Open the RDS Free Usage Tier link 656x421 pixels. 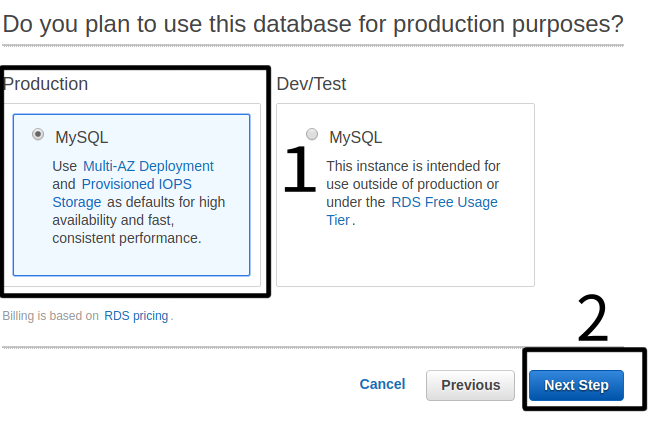tap(443, 202)
